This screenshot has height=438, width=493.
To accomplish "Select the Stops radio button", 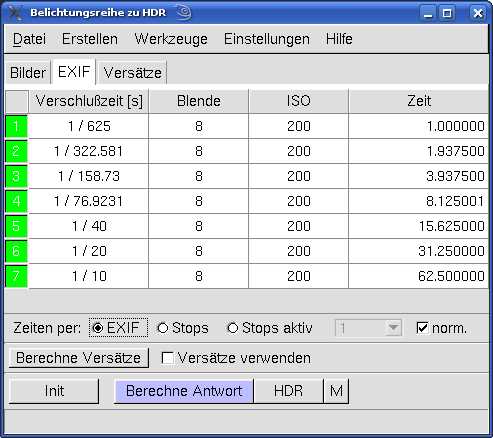I will pos(183,328).
